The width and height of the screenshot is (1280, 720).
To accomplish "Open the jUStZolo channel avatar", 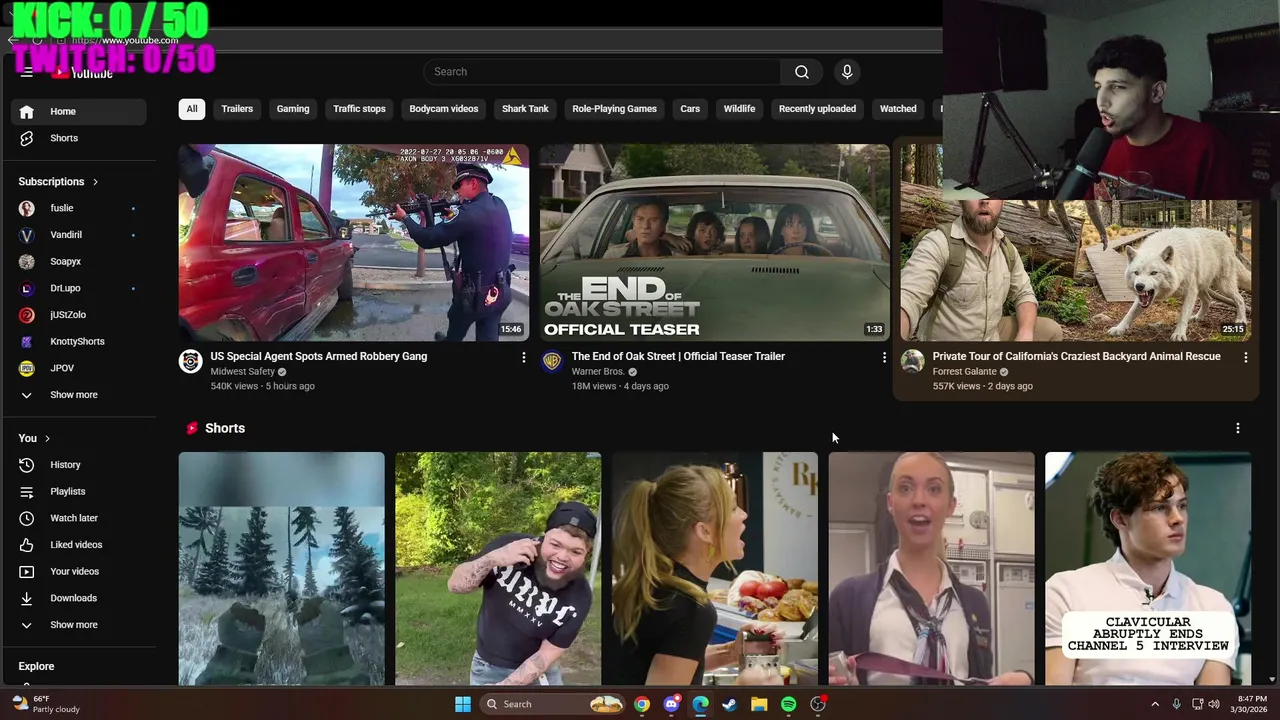I will pos(27,315).
